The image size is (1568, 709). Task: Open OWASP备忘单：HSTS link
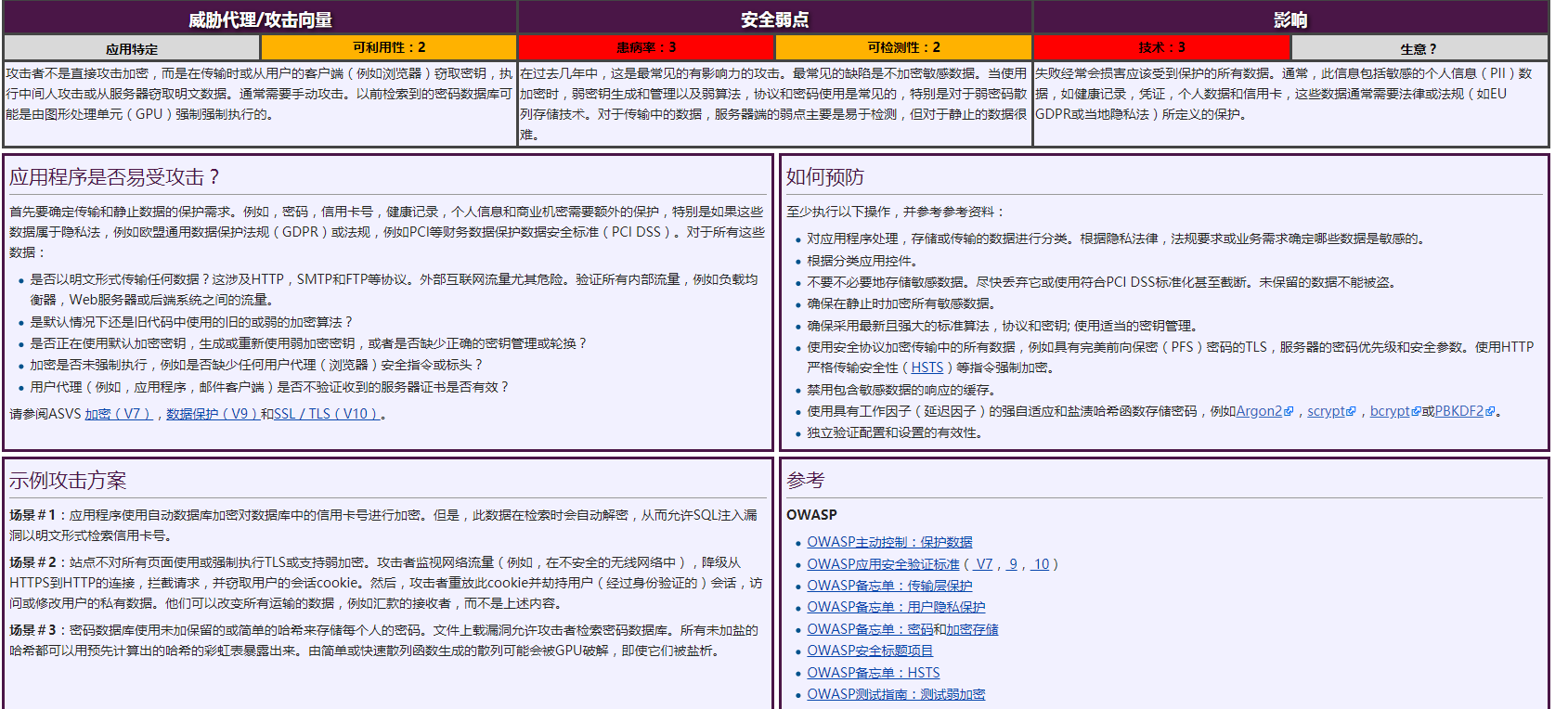click(x=873, y=673)
